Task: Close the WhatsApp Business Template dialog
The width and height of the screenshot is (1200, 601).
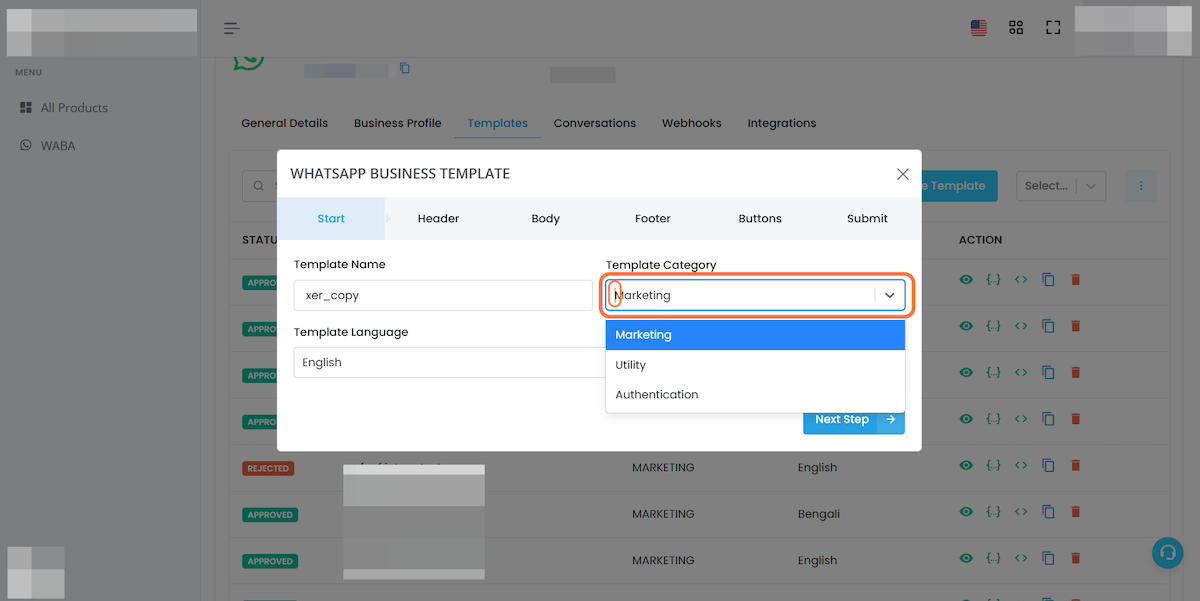Action: [x=903, y=174]
